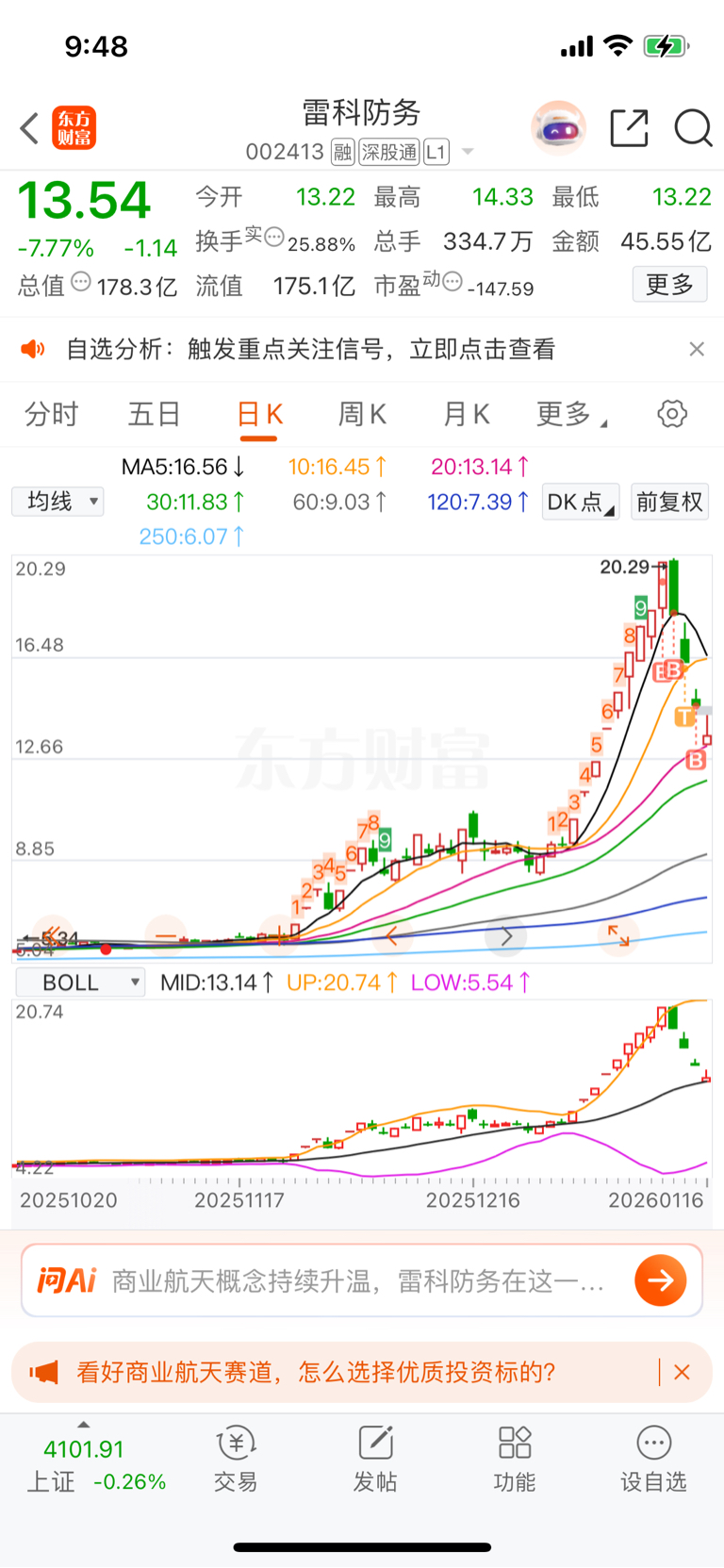Select the 日K tab
Screen dimensions: 724x1568
[259, 414]
